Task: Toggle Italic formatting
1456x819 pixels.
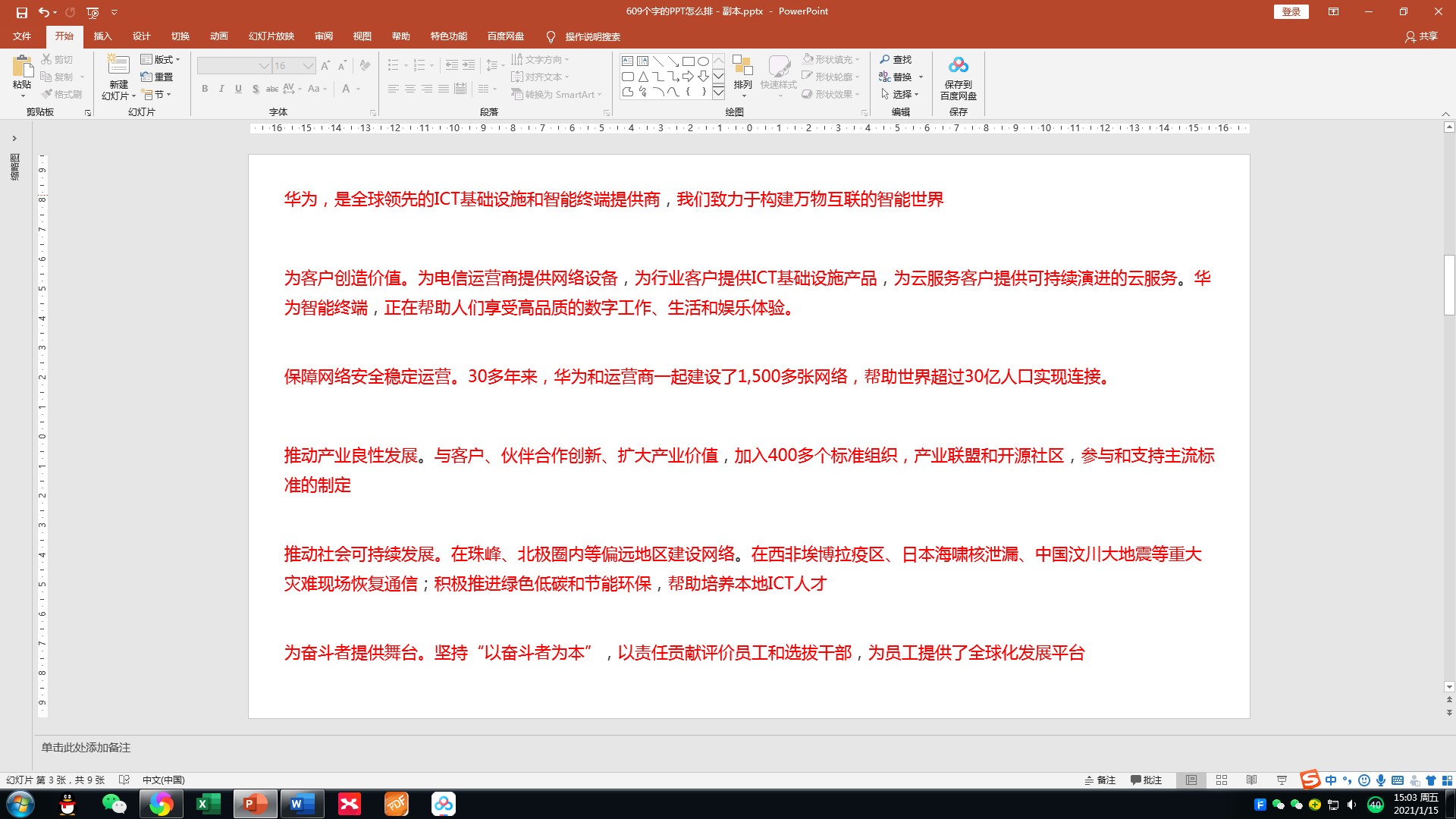Action: pyautogui.click(x=221, y=89)
